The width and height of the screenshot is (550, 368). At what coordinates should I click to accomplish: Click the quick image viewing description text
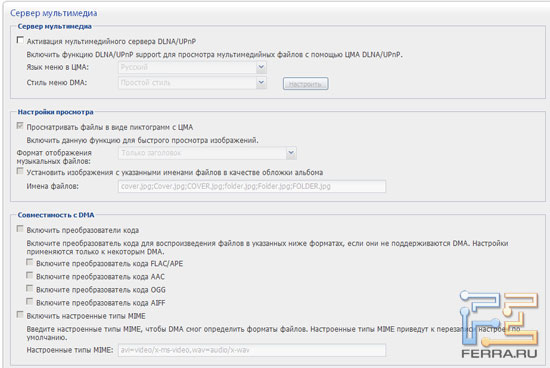pyautogui.click(x=142, y=140)
